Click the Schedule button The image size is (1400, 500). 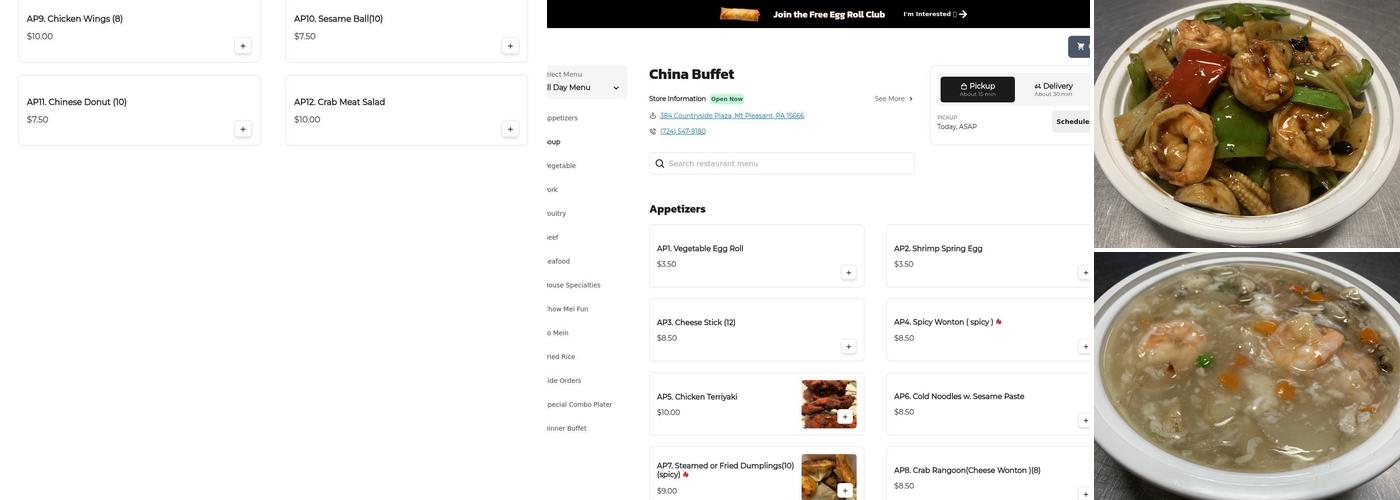(1072, 122)
